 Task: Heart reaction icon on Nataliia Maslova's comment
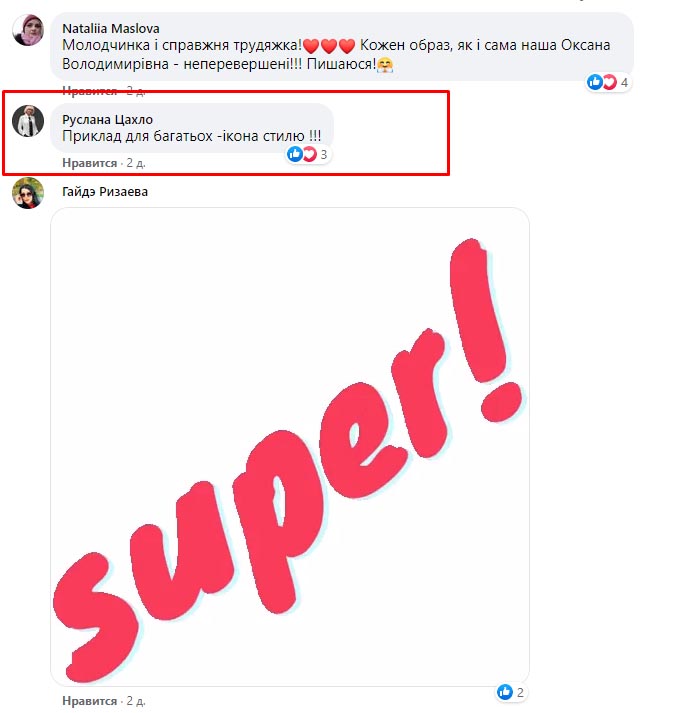[x=609, y=82]
